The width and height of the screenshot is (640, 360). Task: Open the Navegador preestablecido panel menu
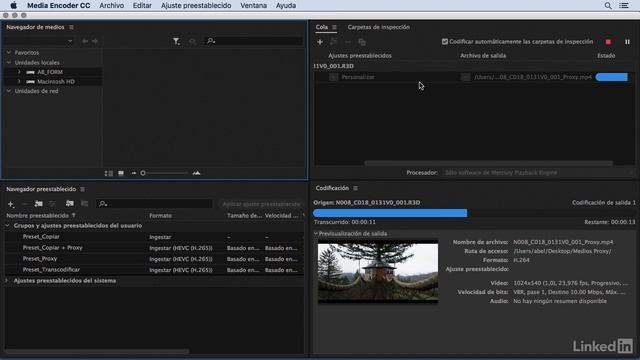coord(82,189)
